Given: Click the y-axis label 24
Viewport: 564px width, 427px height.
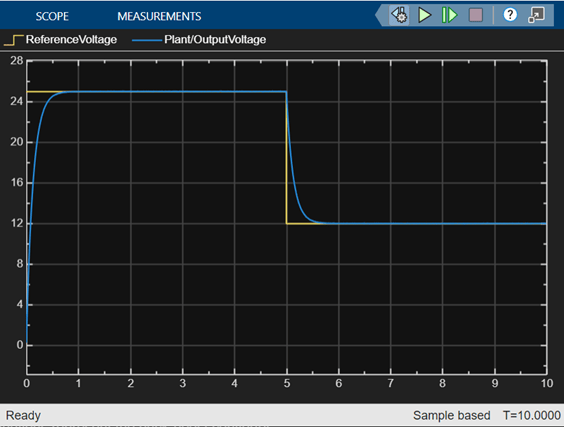Looking at the screenshot, I should pyautogui.click(x=17, y=101).
